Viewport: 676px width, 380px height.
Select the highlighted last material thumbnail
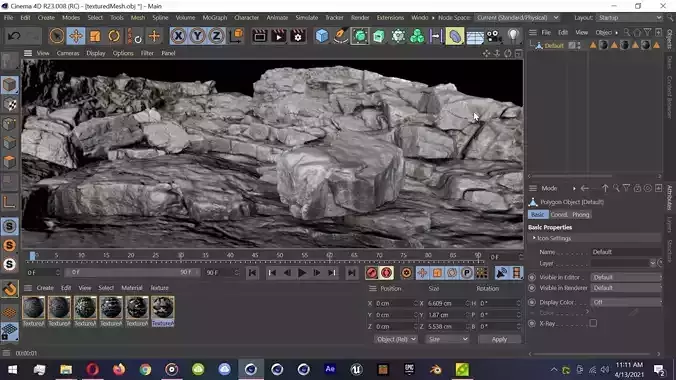pos(163,308)
